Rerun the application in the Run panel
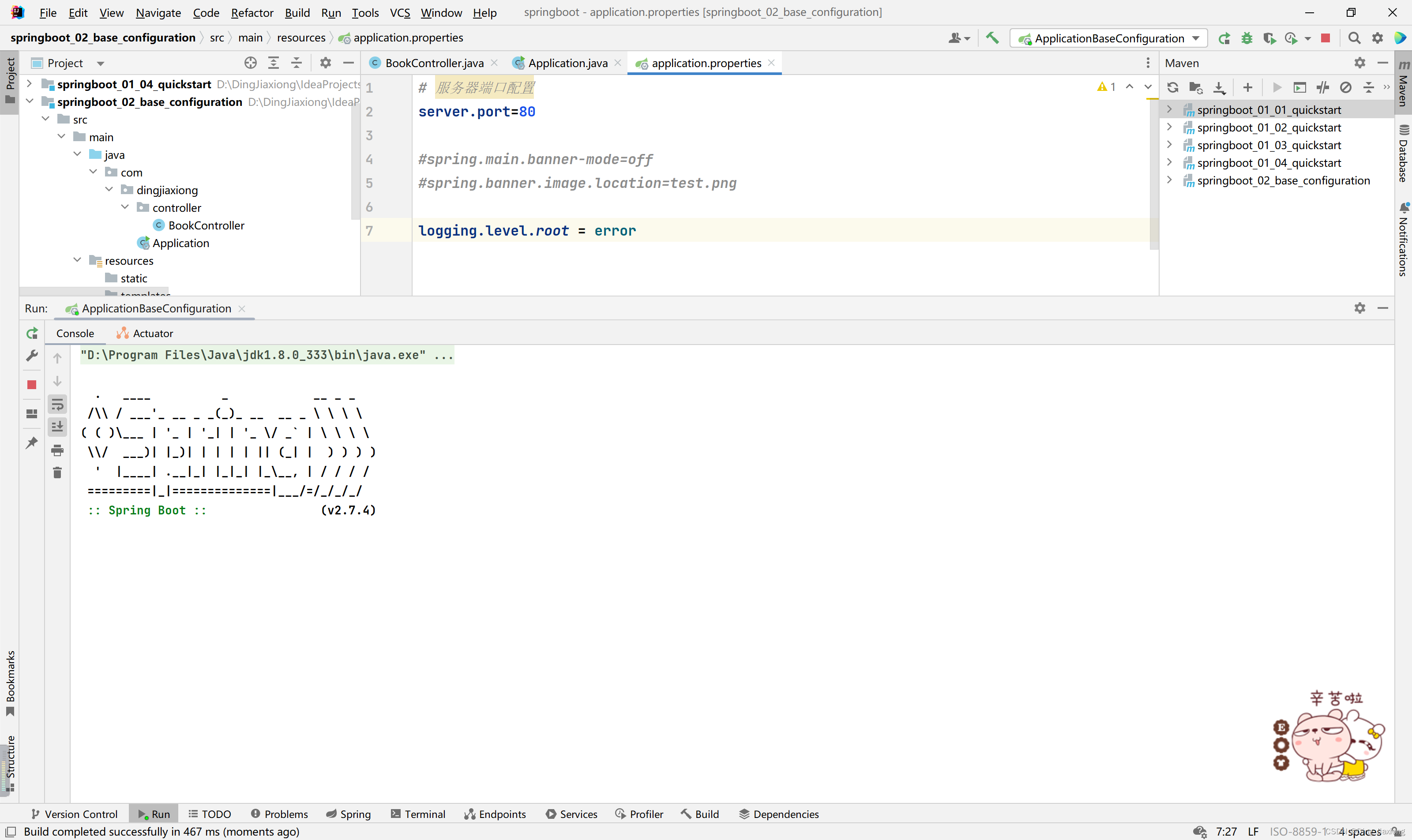Image resolution: width=1412 pixels, height=840 pixels. click(x=32, y=334)
